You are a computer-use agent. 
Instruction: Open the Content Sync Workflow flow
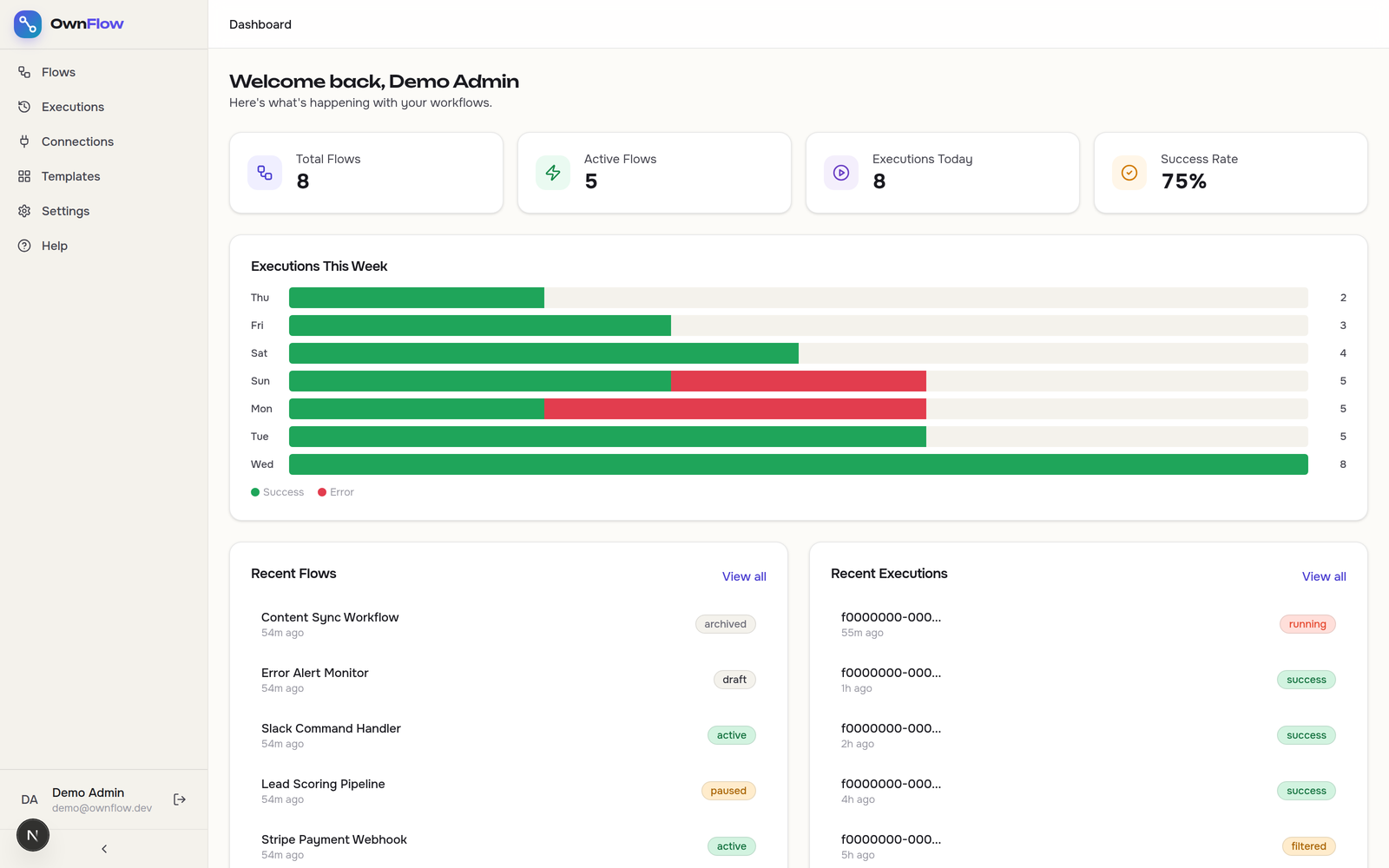pyautogui.click(x=509, y=624)
